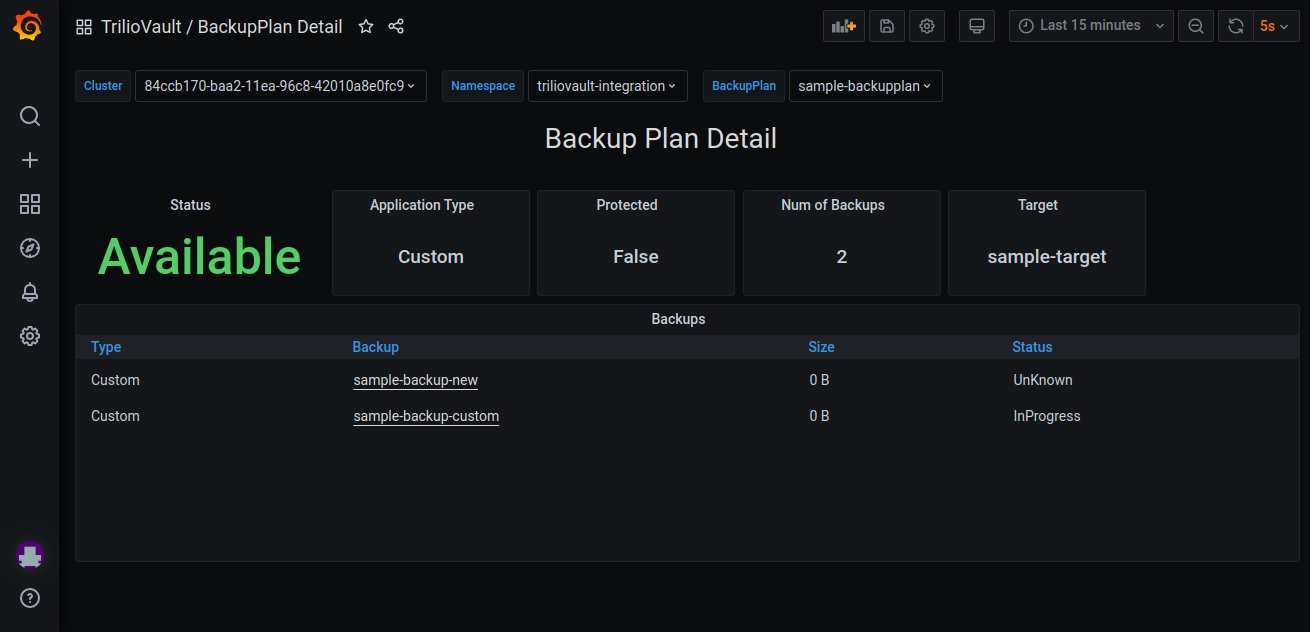Click the dashboard grid icon beside title
This screenshot has height=632, width=1310.
84,27
